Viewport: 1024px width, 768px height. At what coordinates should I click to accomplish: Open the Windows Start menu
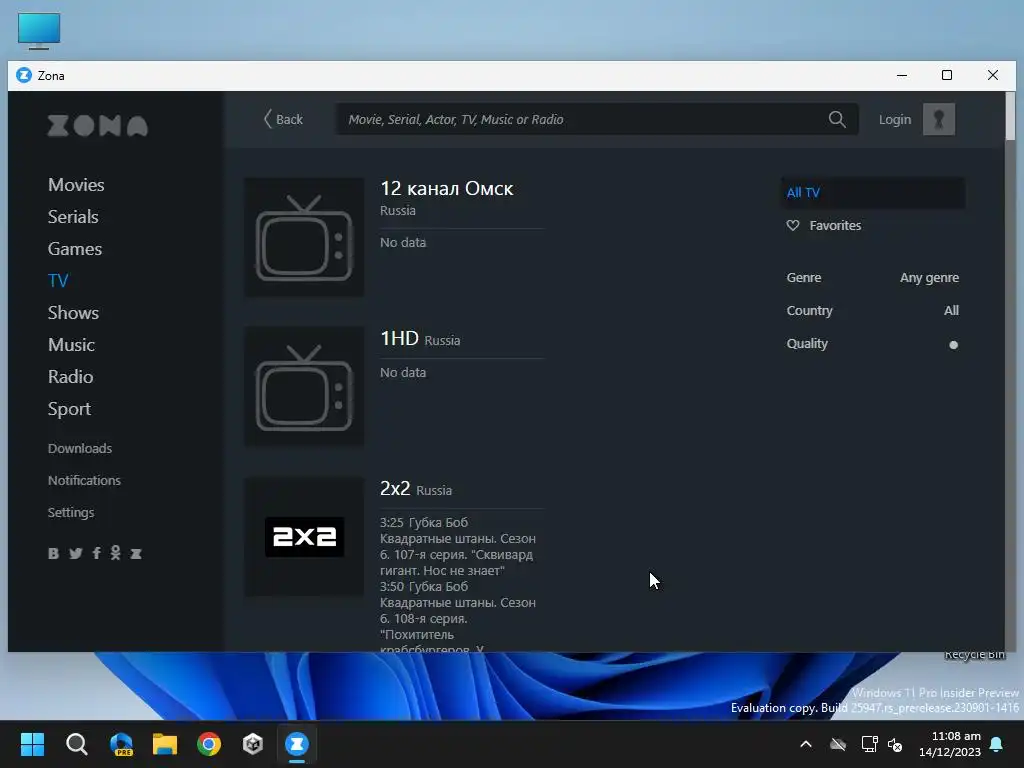32,744
